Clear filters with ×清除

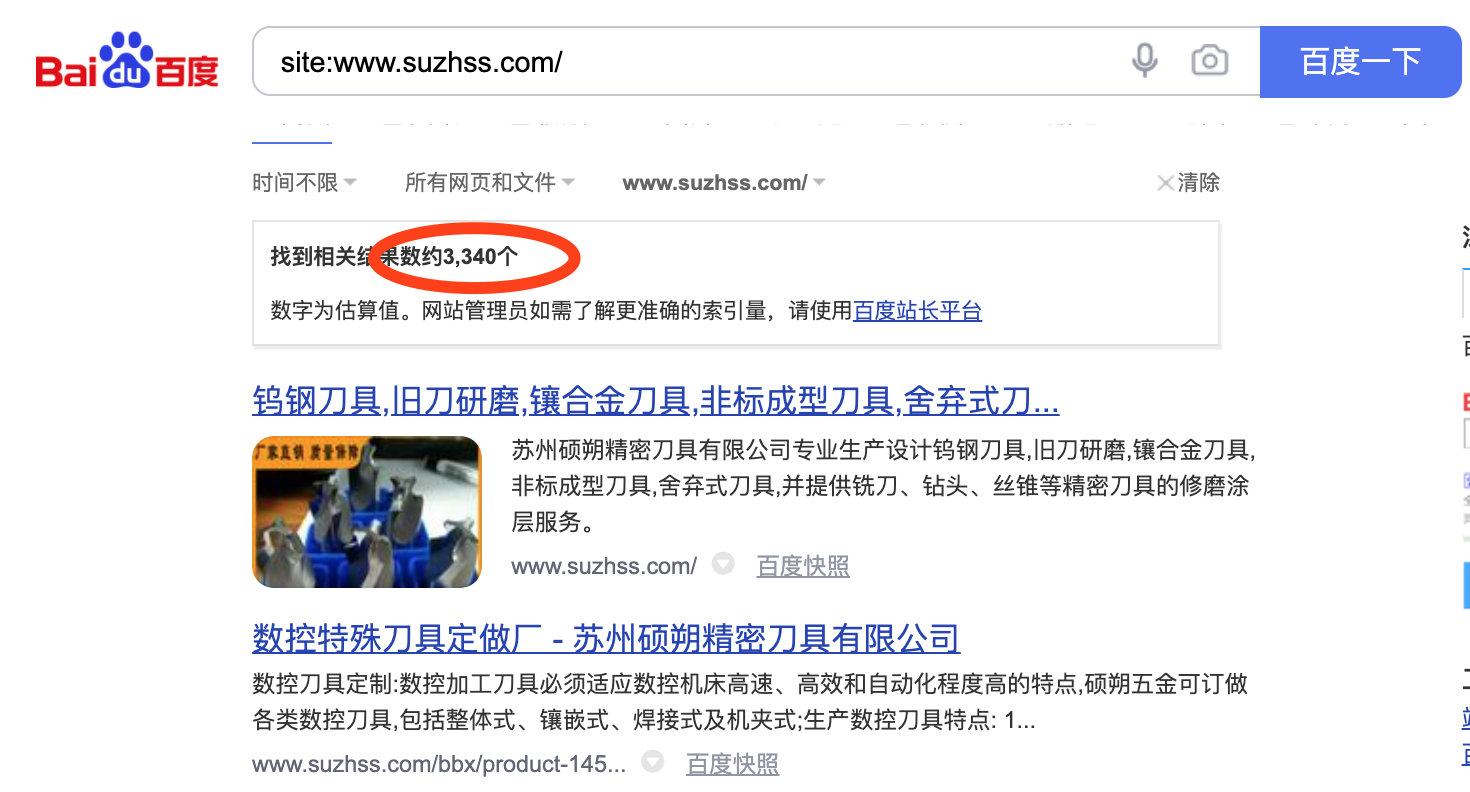(1188, 183)
